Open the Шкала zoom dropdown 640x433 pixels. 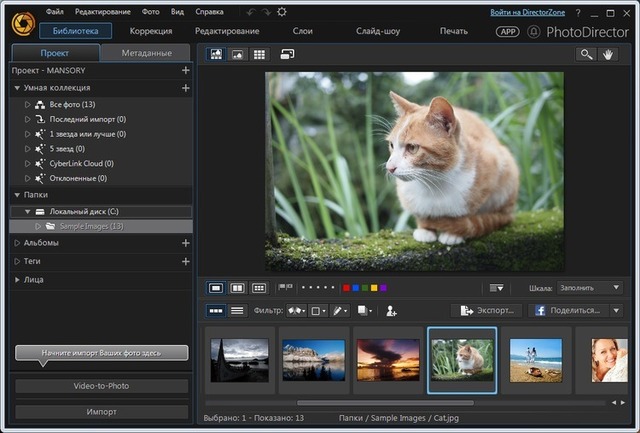[590, 288]
